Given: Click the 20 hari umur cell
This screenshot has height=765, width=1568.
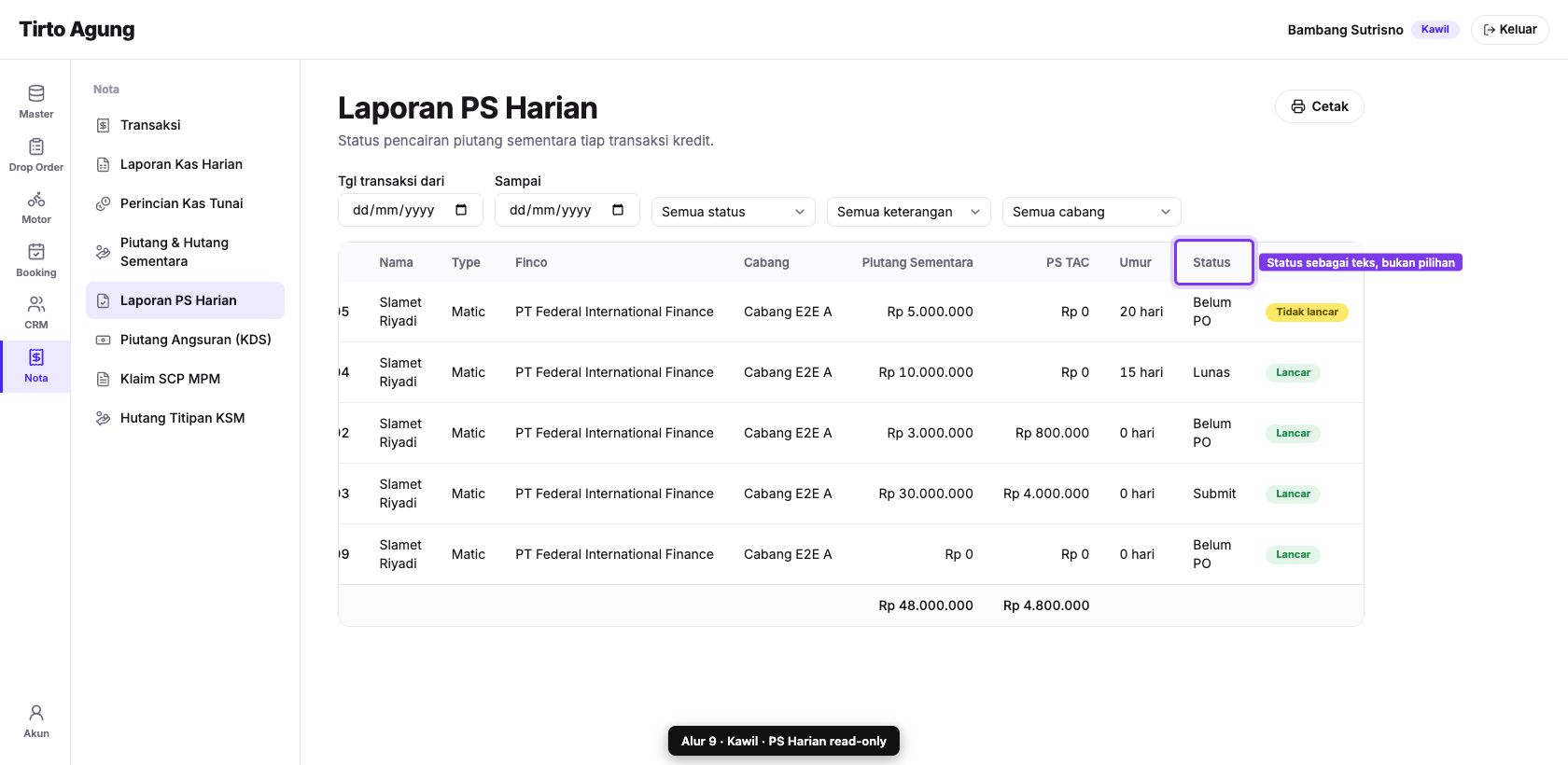Looking at the screenshot, I should pos(1141,312).
